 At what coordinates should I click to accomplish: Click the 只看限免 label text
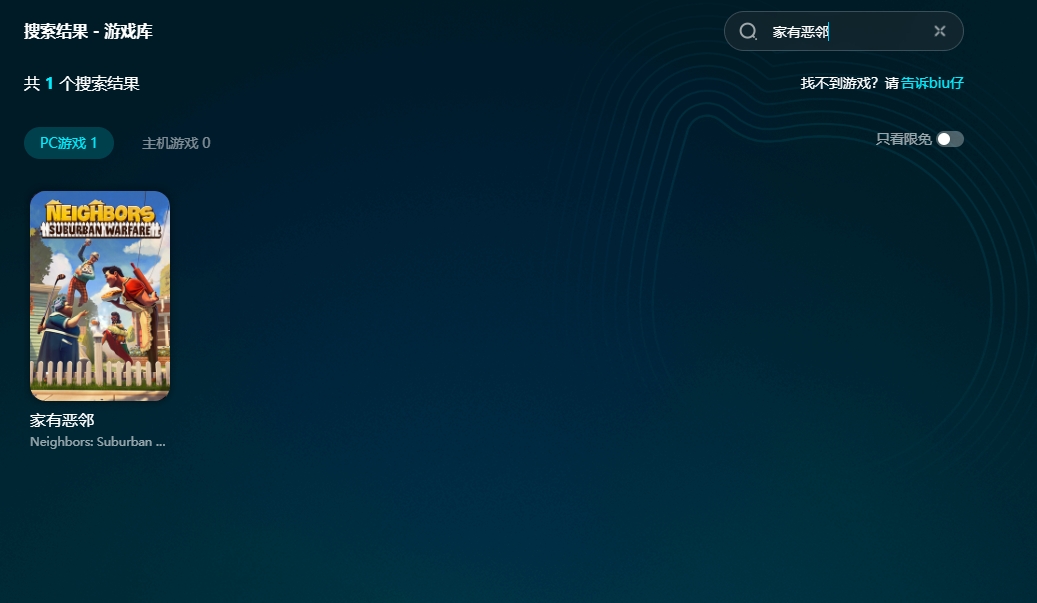(903, 139)
